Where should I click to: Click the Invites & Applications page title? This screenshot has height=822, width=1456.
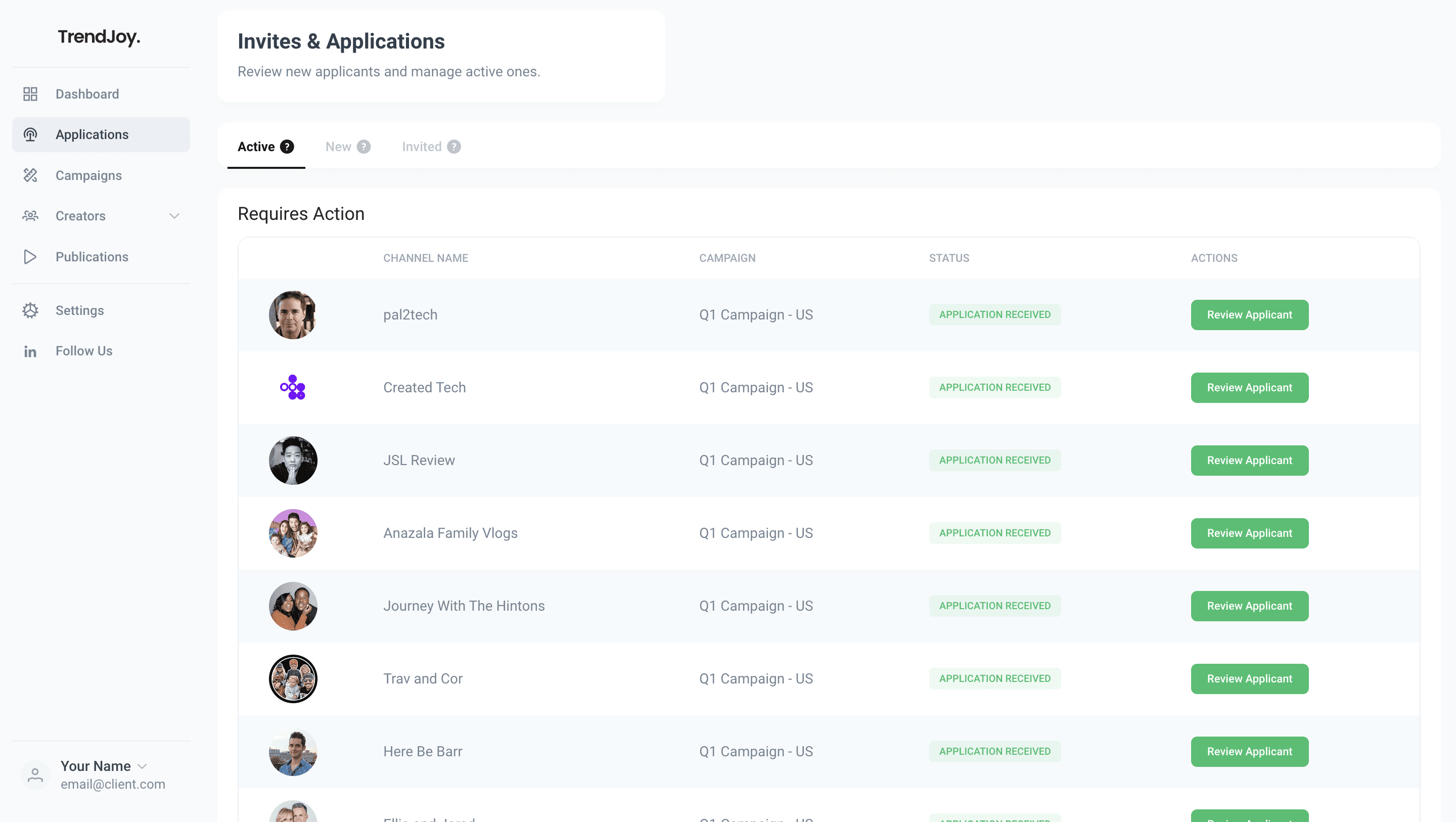341,42
